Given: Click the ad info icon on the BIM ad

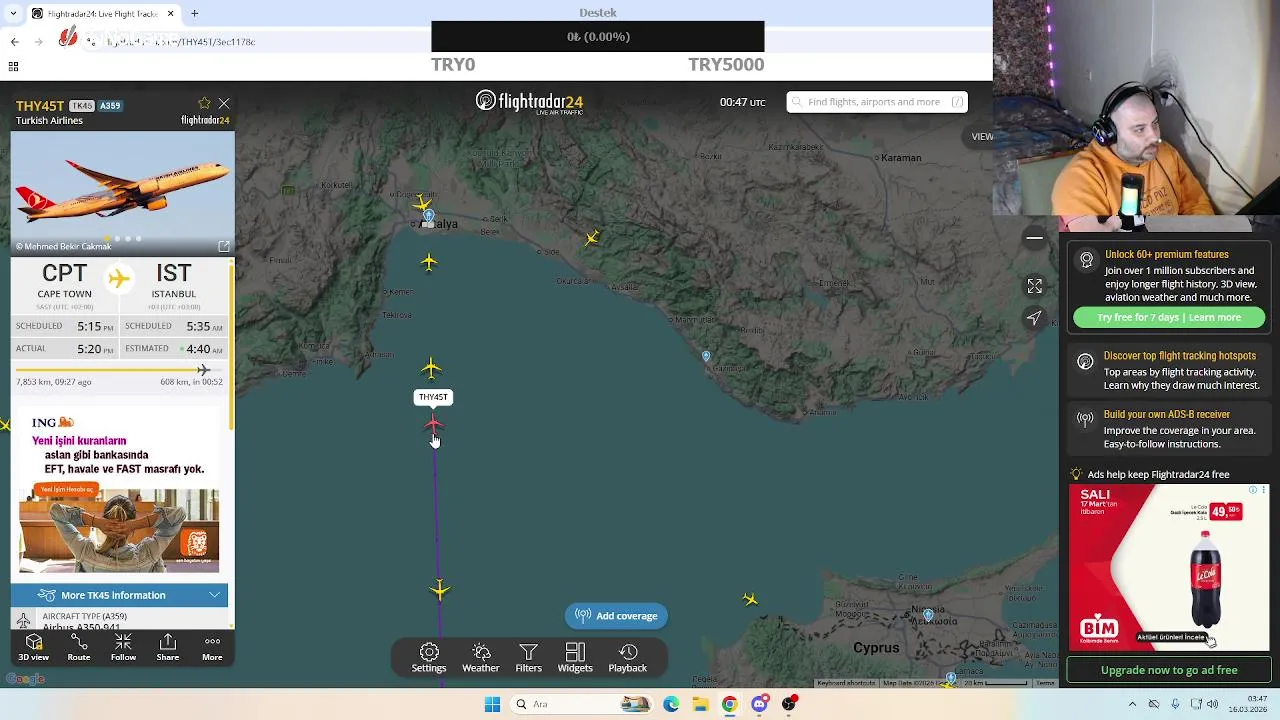Looking at the screenshot, I should click(1253, 490).
